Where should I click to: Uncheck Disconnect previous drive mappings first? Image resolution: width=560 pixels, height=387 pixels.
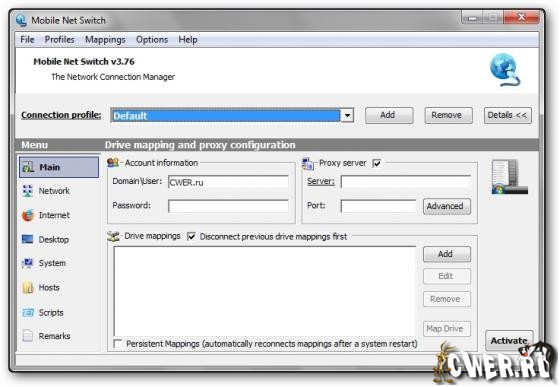click(191, 236)
